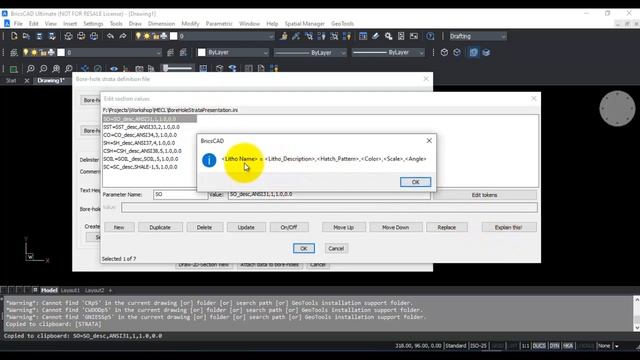Click the Duplicate button
The height and width of the screenshot is (360, 640).
pyautogui.click(x=160, y=227)
